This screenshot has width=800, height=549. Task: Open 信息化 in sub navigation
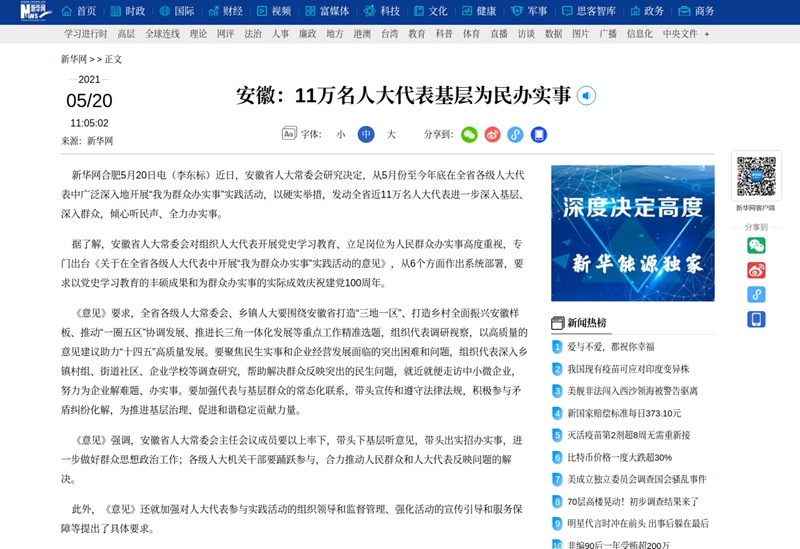click(640, 34)
